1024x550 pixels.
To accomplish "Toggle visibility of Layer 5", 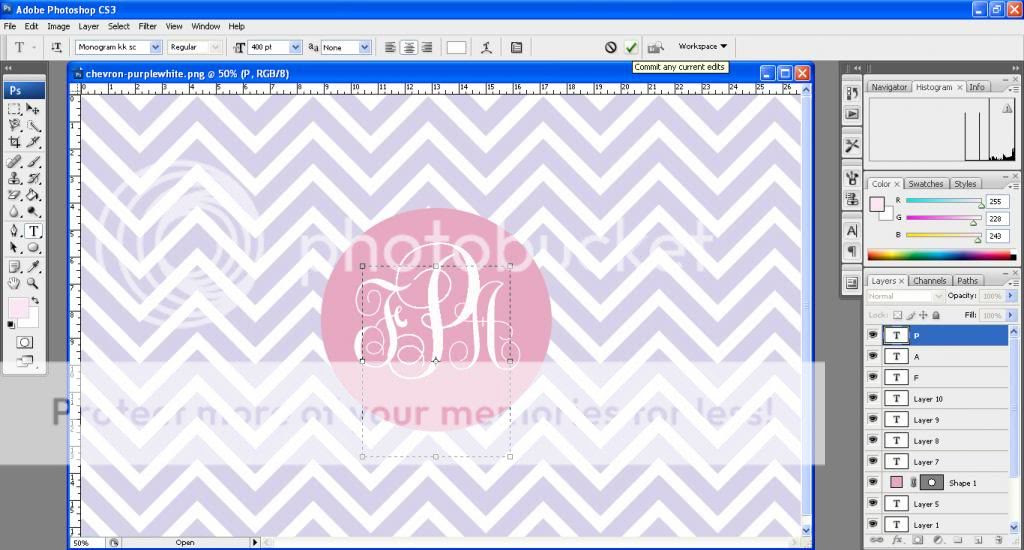I will tap(873, 503).
